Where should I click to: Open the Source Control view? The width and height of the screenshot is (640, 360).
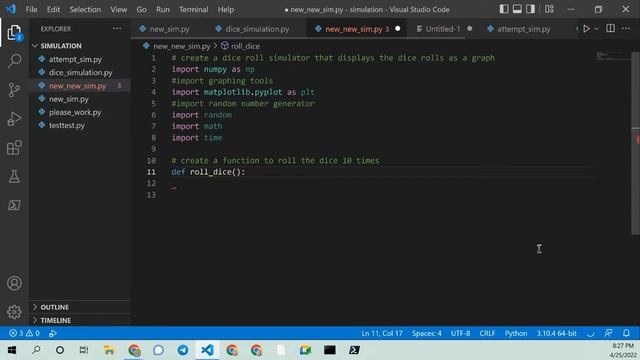14,90
